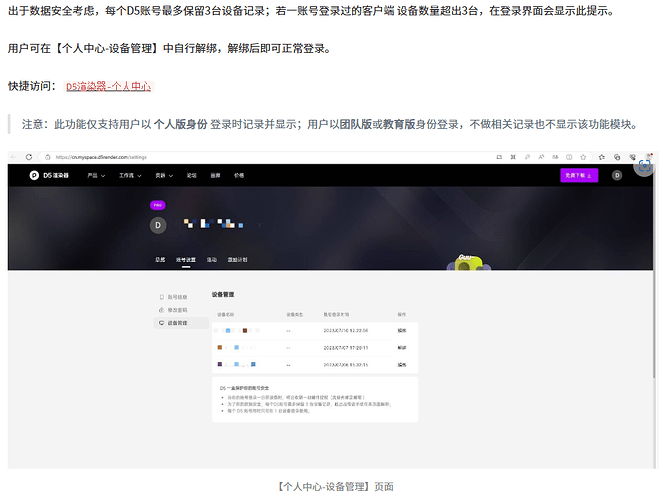Open the 激励计划 tab
Image resolution: width=659 pixels, height=500 pixels.
[237, 260]
